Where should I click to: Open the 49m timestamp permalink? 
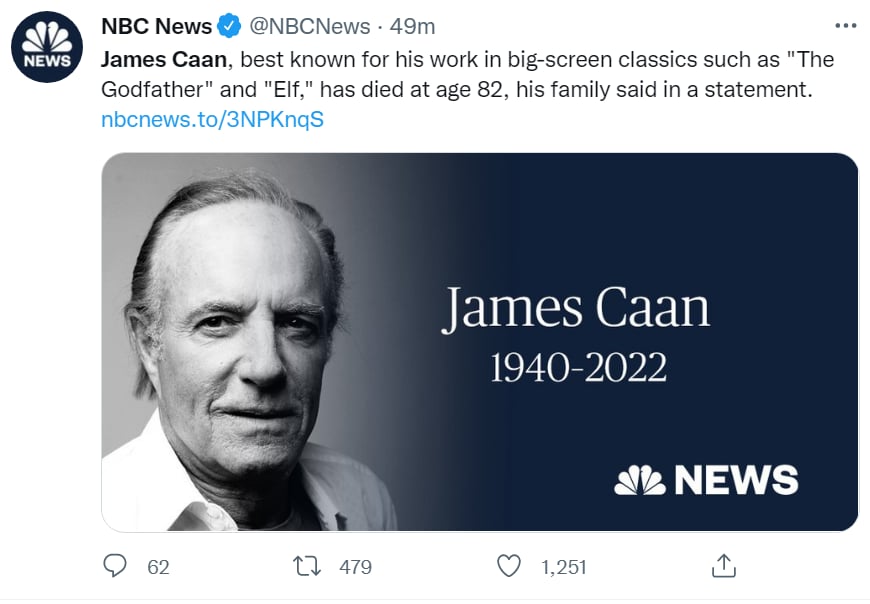click(412, 26)
